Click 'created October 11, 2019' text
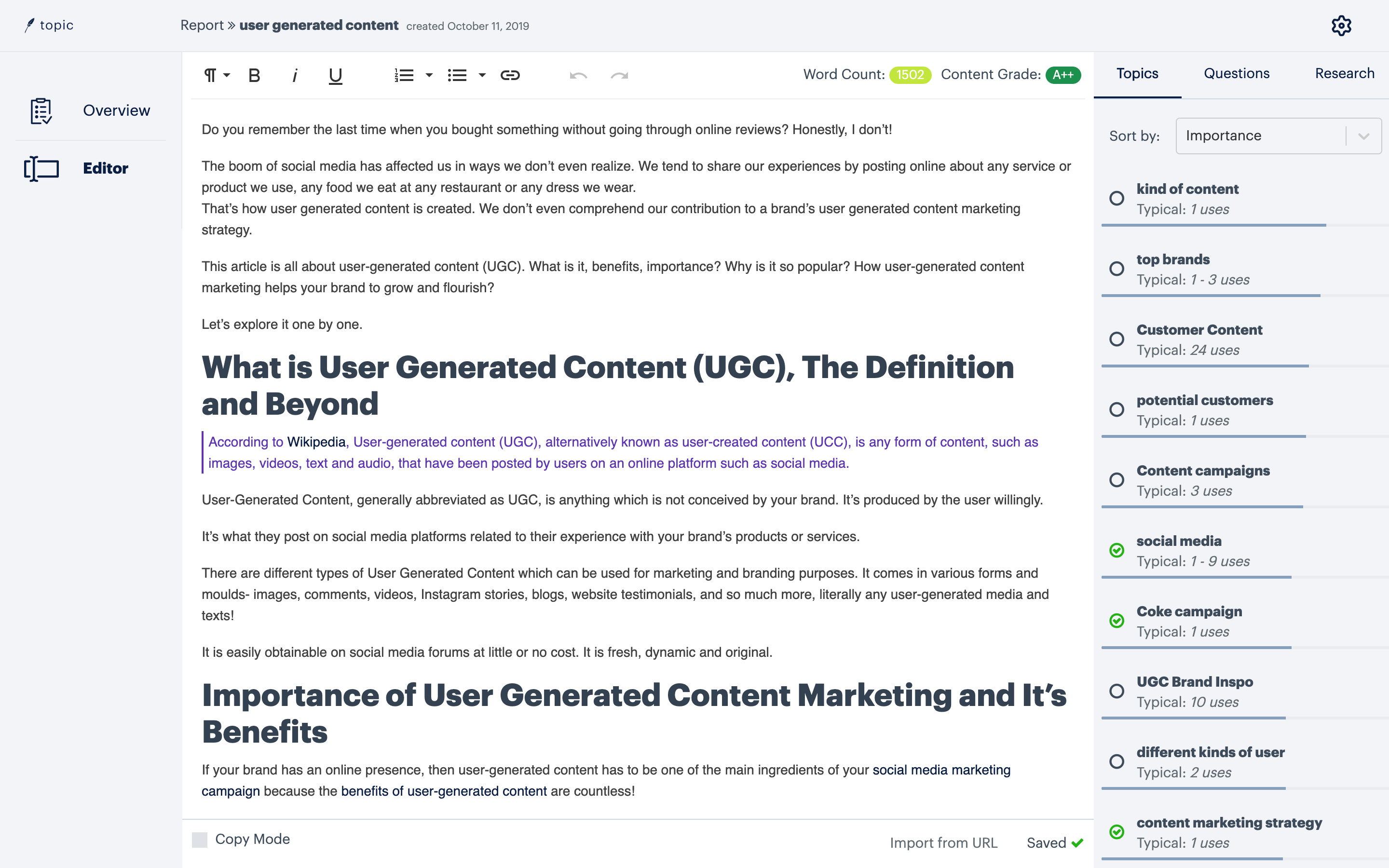This screenshot has width=1389, height=868. pyautogui.click(x=468, y=27)
